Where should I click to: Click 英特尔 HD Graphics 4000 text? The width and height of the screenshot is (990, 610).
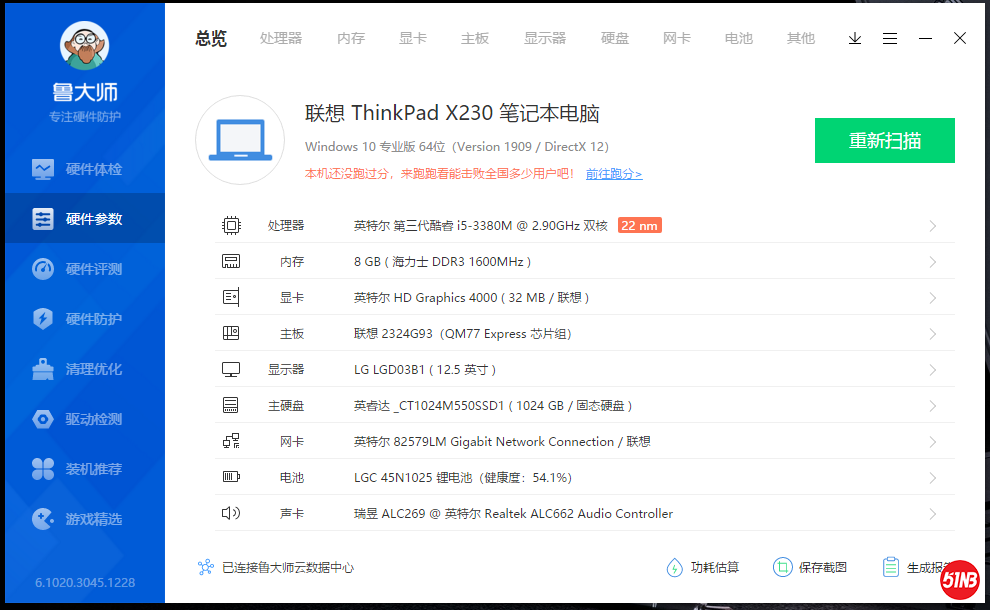tap(471, 297)
